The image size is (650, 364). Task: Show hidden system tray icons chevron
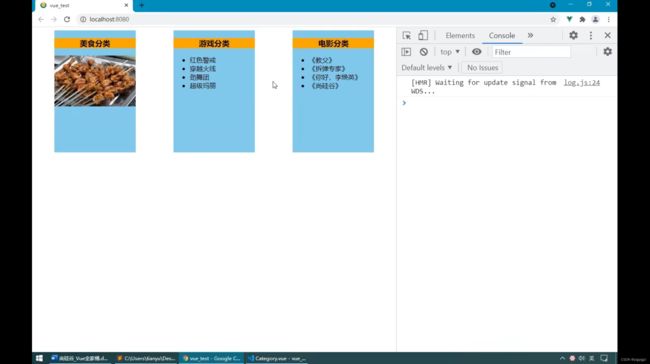coord(562,358)
